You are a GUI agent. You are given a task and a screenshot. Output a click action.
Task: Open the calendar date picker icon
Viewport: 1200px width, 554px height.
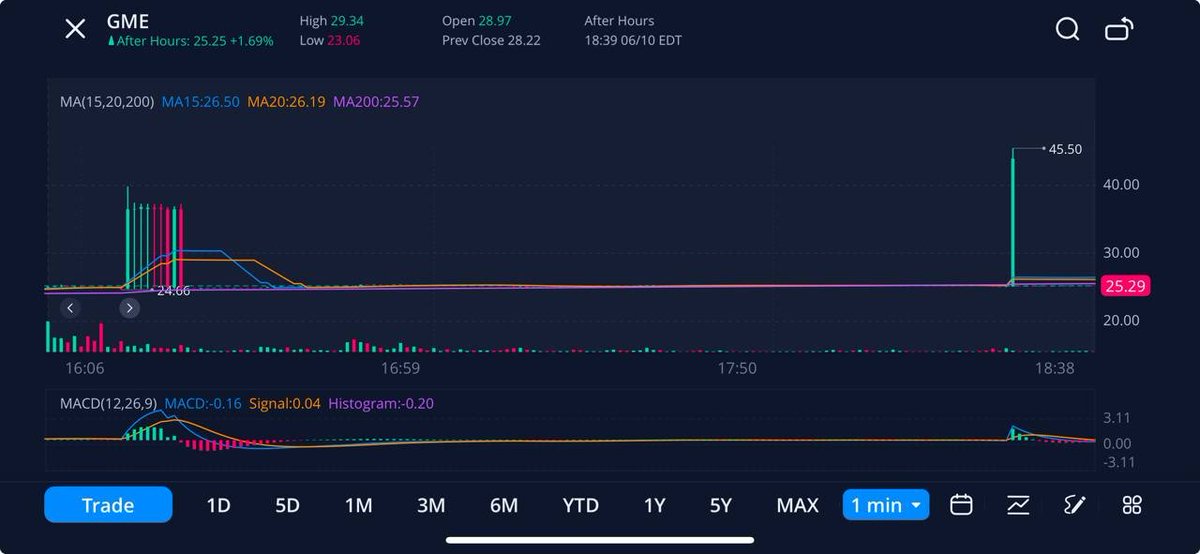(x=961, y=505)
